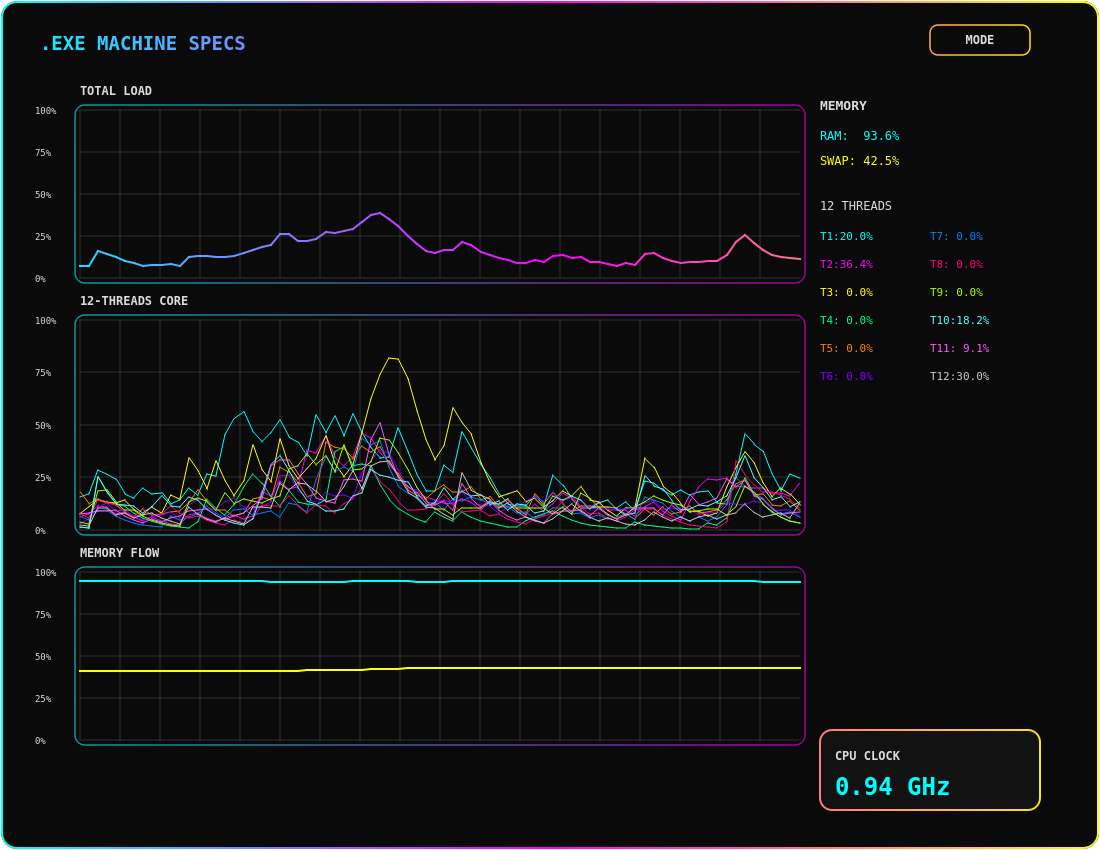
Task: Click the 0.94 GHz clock value
Action: coord(892,787)
